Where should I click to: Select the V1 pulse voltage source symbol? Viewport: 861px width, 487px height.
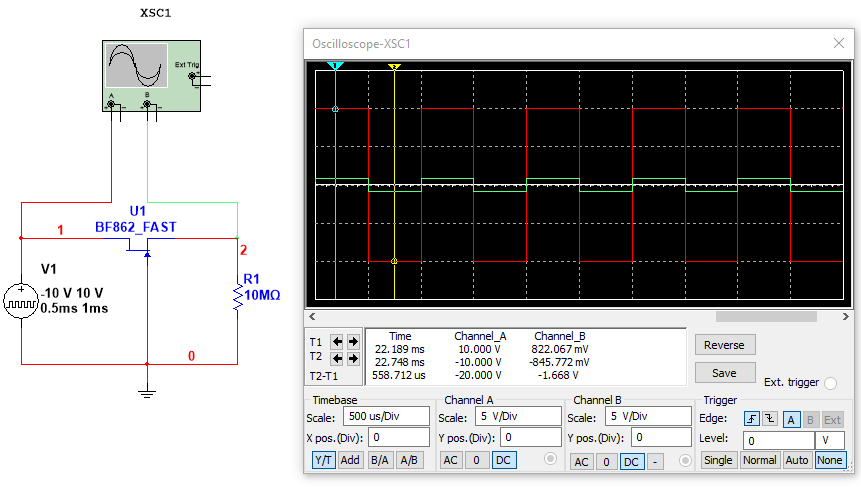21,301
